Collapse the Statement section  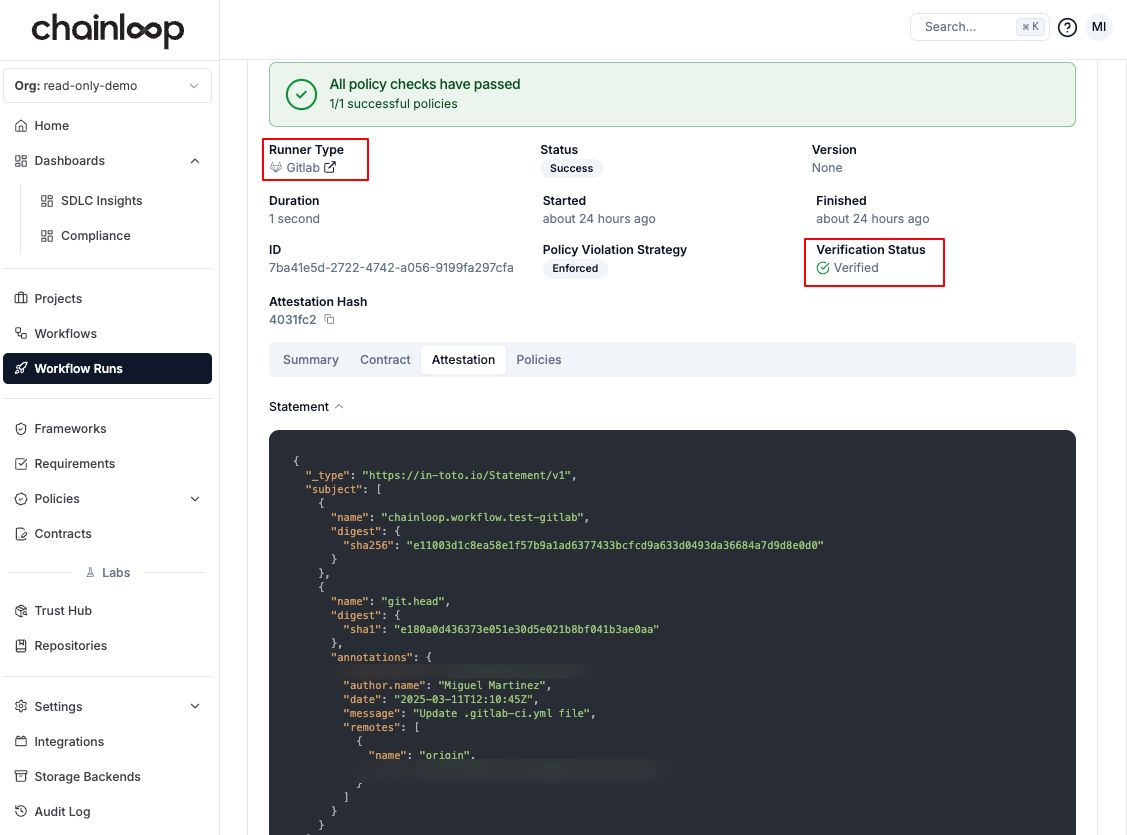click(x=338, y=407)
